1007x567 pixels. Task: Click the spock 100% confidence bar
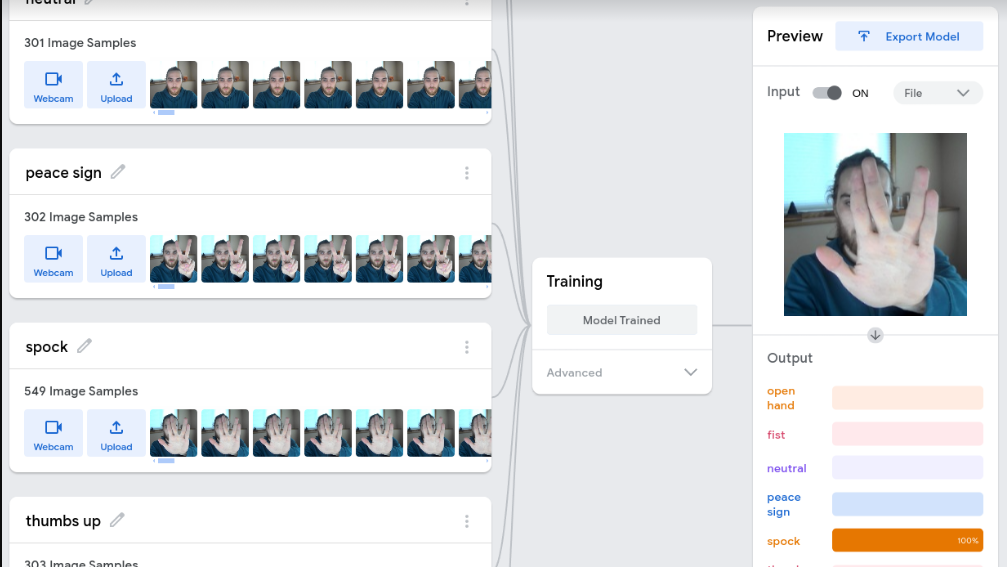tap(907, 541)
